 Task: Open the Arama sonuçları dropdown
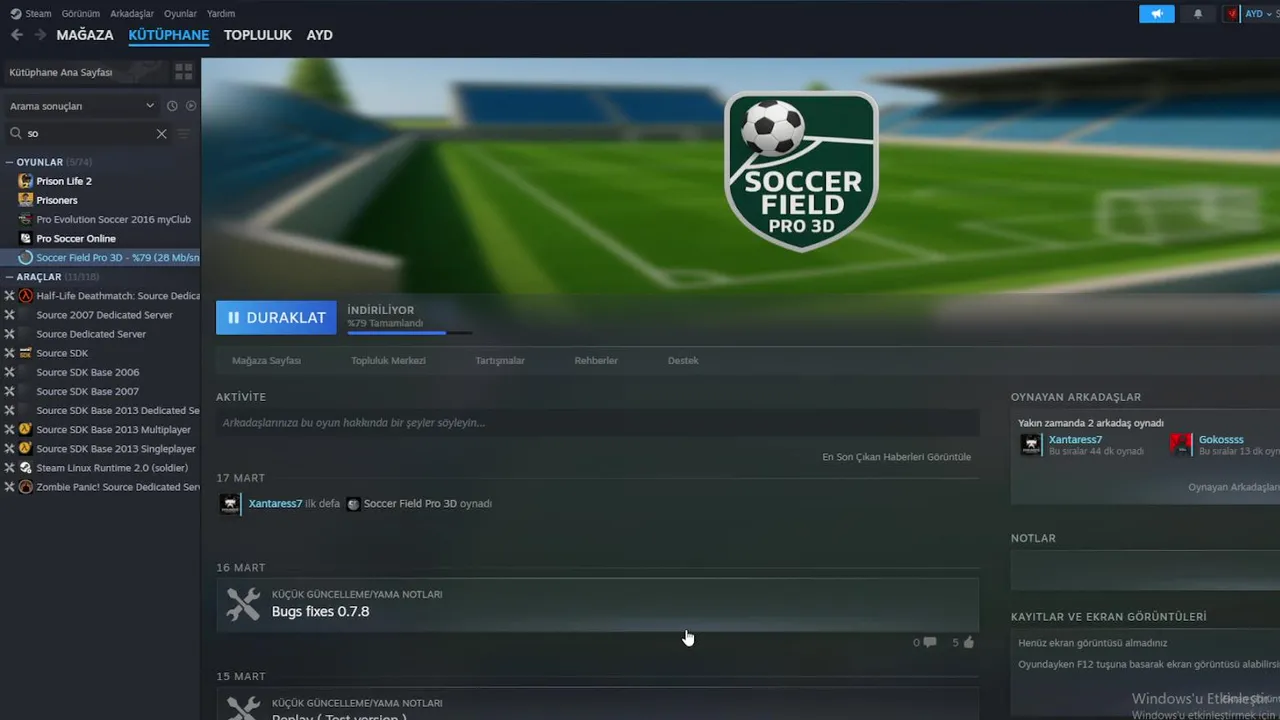pyautogui.click(x=81, y=106)
